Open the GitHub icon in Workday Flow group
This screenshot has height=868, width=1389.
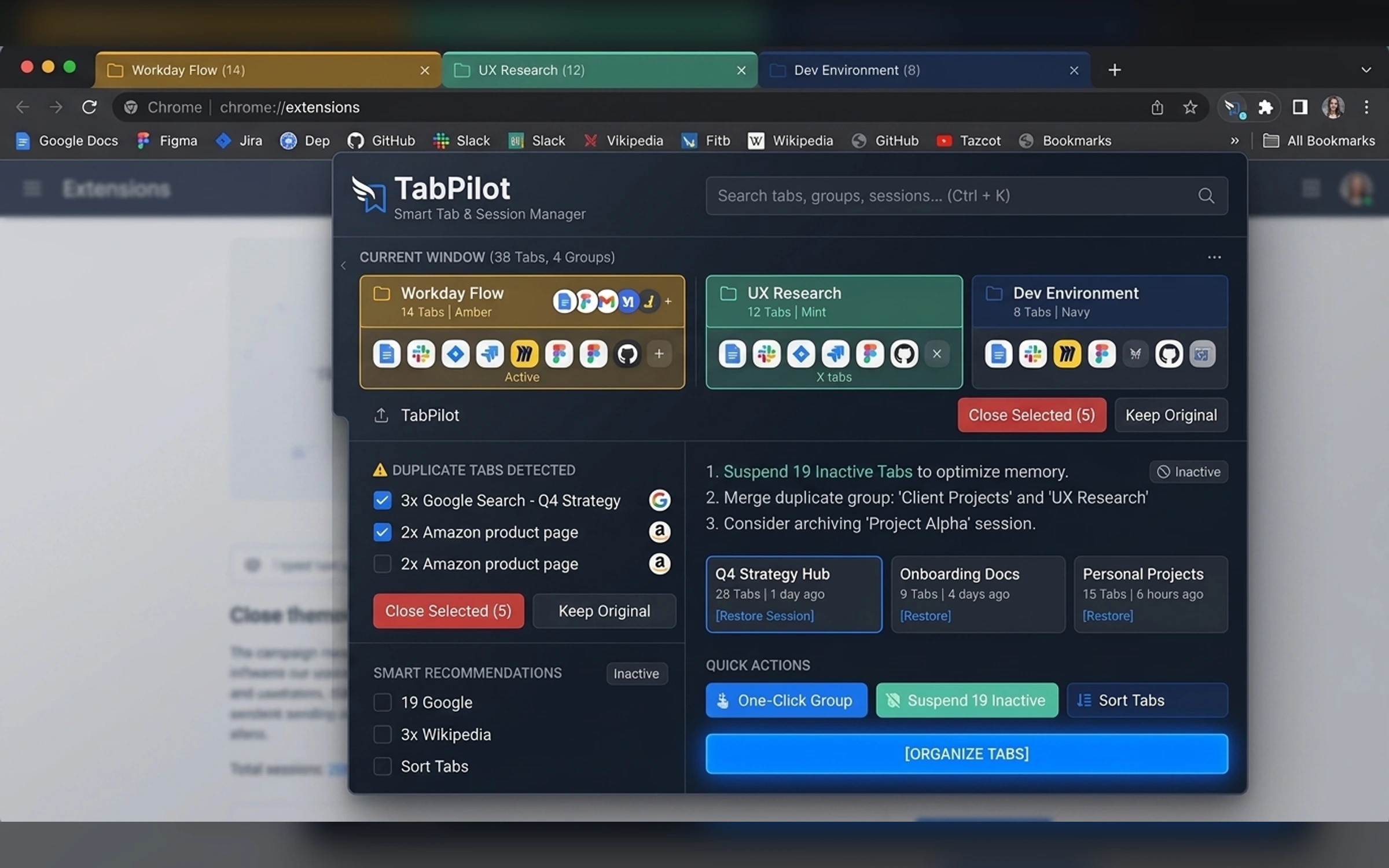(627, 354)
